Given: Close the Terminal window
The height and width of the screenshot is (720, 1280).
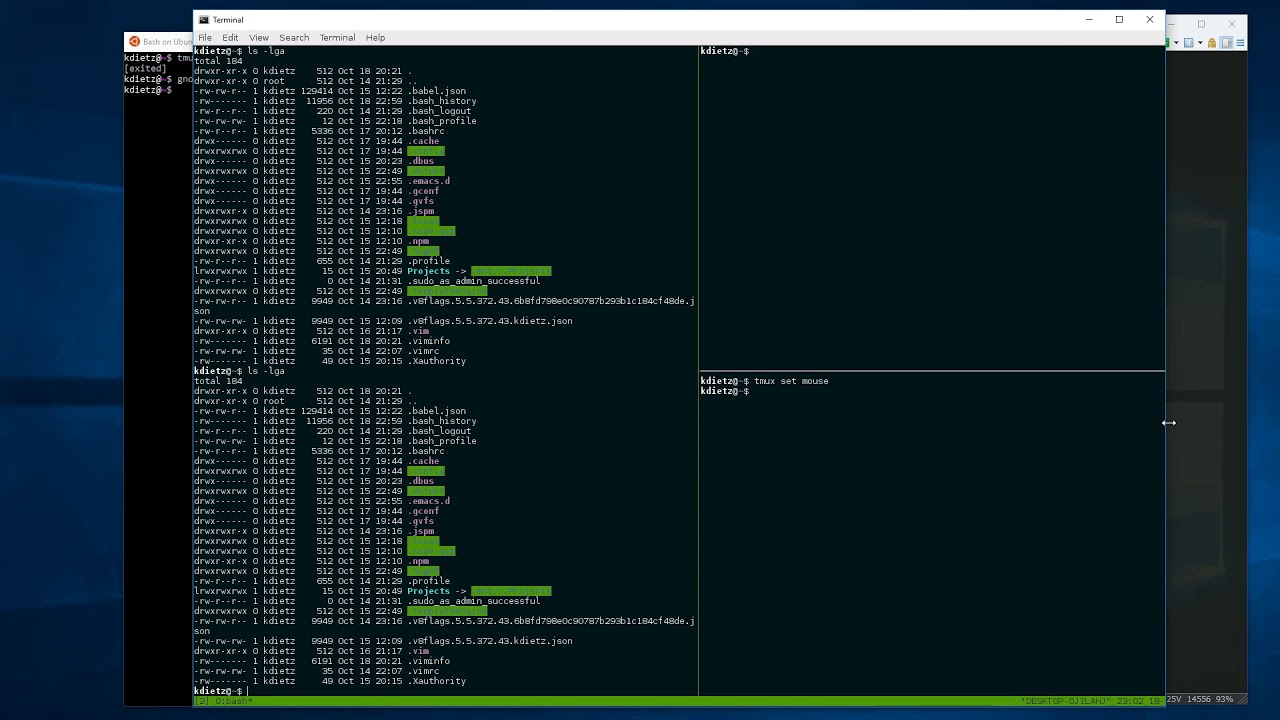Looking at the screenshot, I should tap(1150, 20).
